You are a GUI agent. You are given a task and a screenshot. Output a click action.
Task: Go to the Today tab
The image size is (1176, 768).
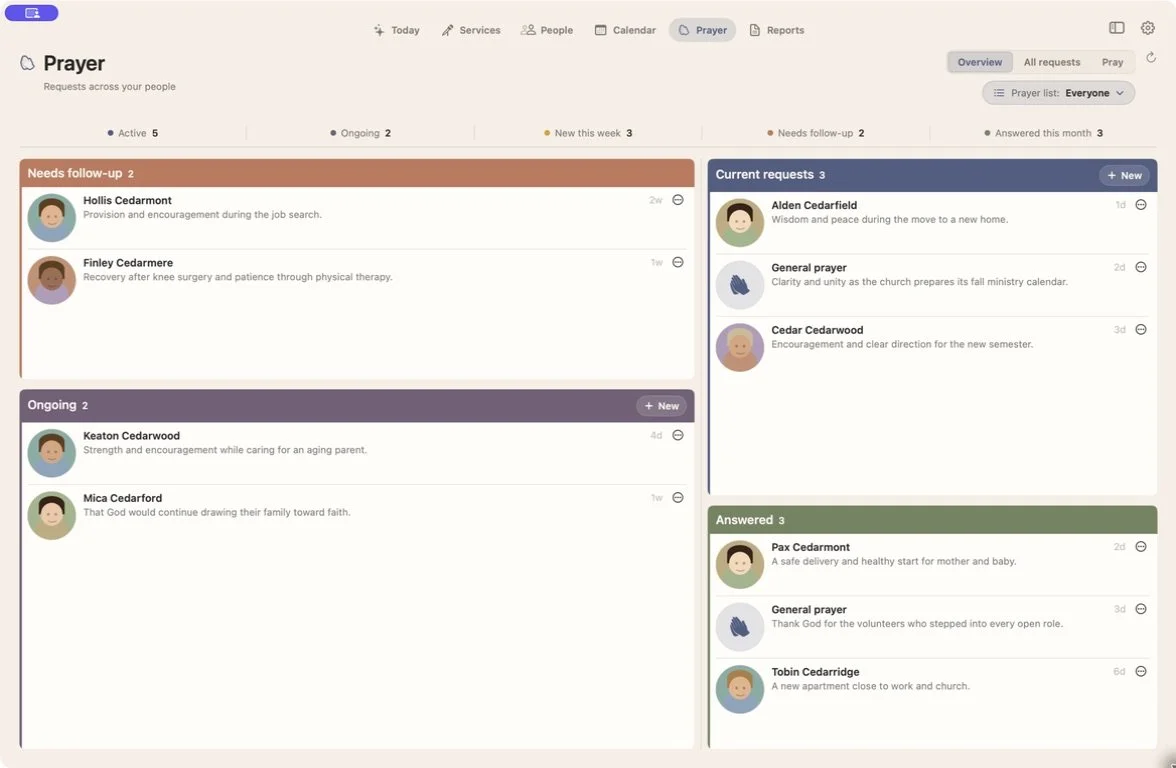click(x=397, y=30)
